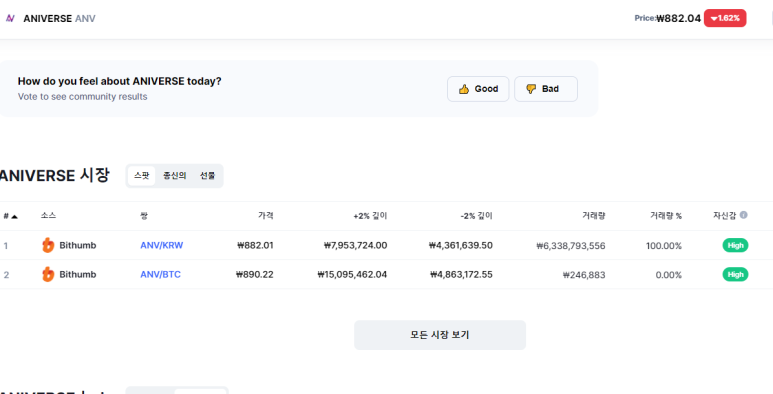
Task: Vote Bad with thumbs-down button
Action: 546,89
